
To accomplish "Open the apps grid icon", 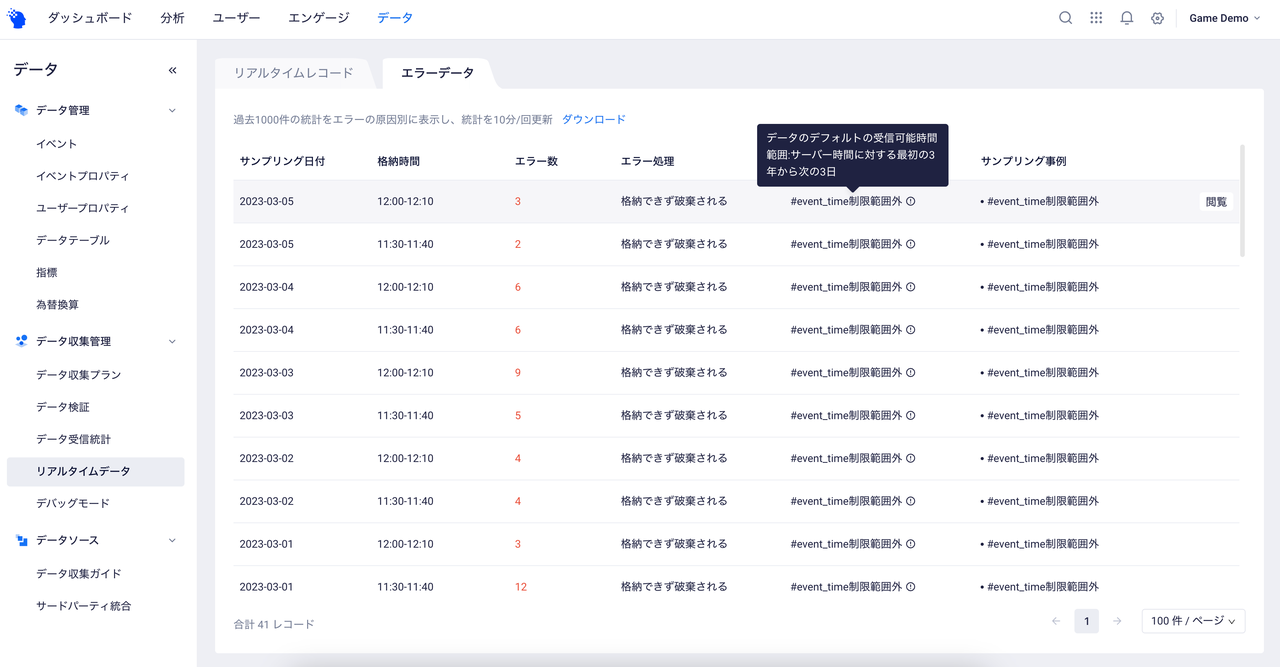I will point(1096,18).
